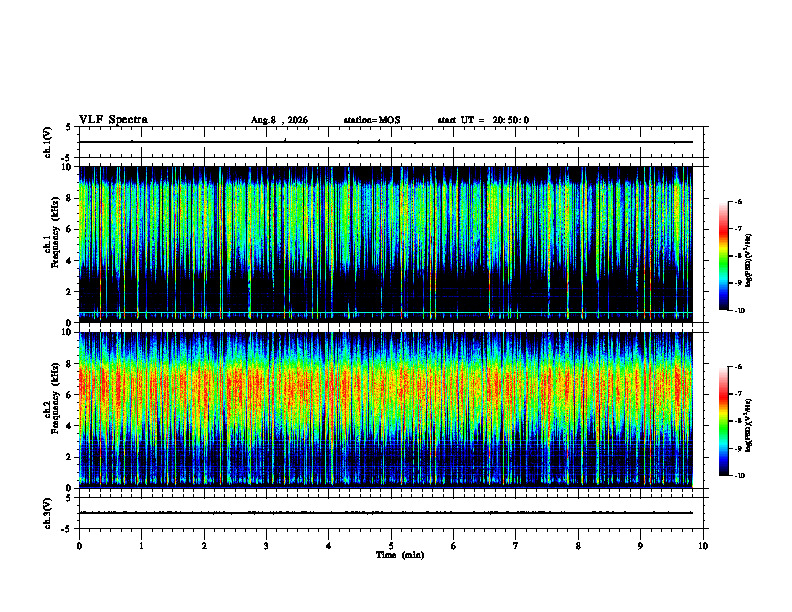
Task: Select the date text "Aug.8 , 2026"
Action: pos(279,120)
